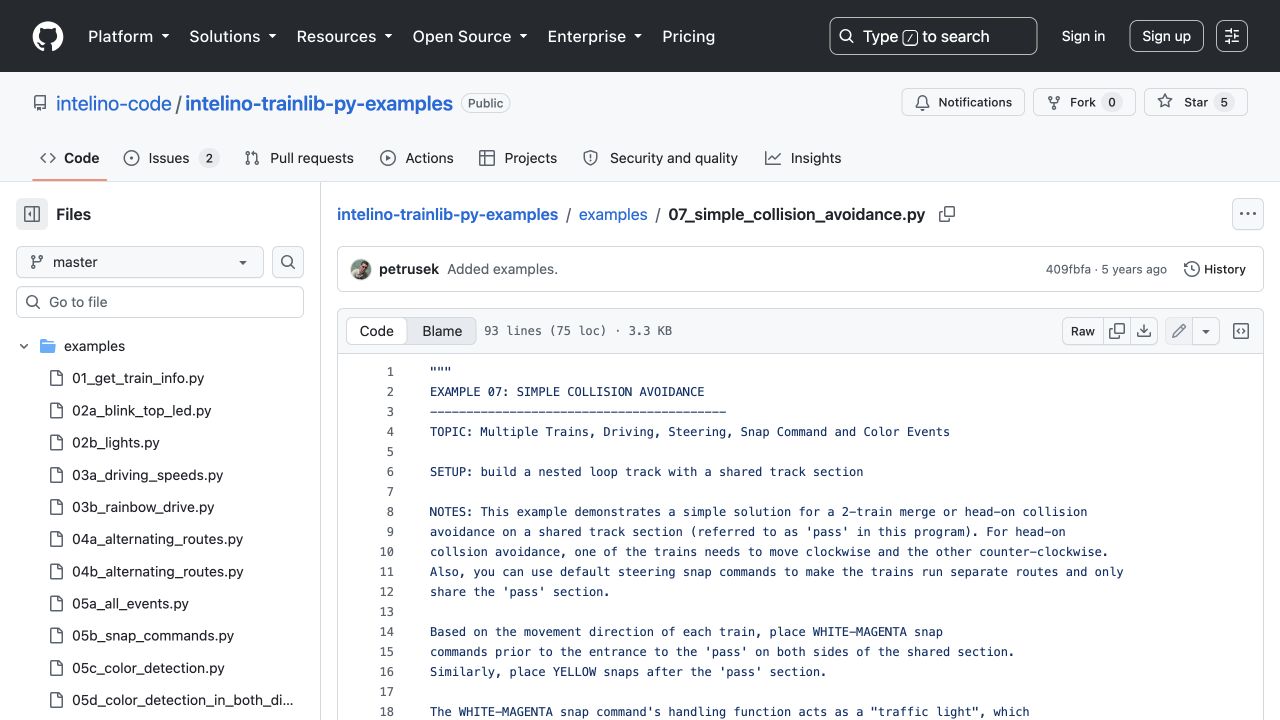Open 01_get_train_info.py in the file tree
Image resolution: width=1280 pixels, height=720 pixels.
(138, 378)
